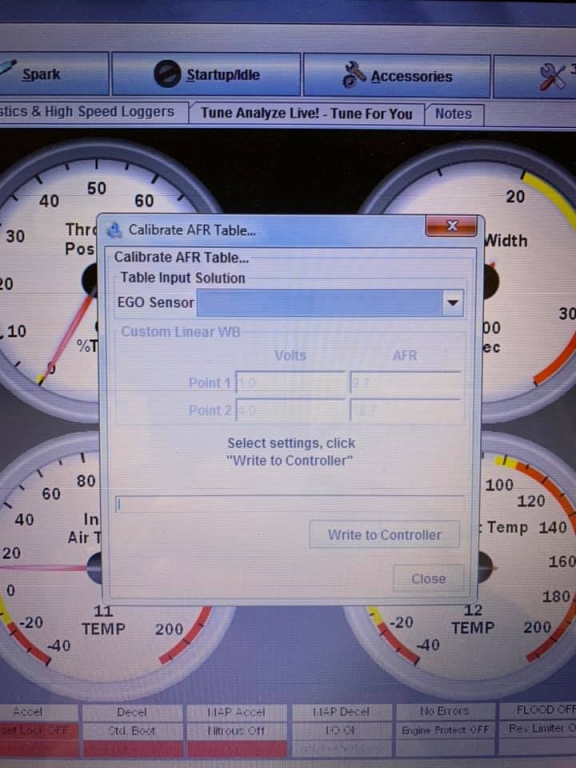
Task: Click the Calibrate AFR Table dialog title icon
Action: 114,230
